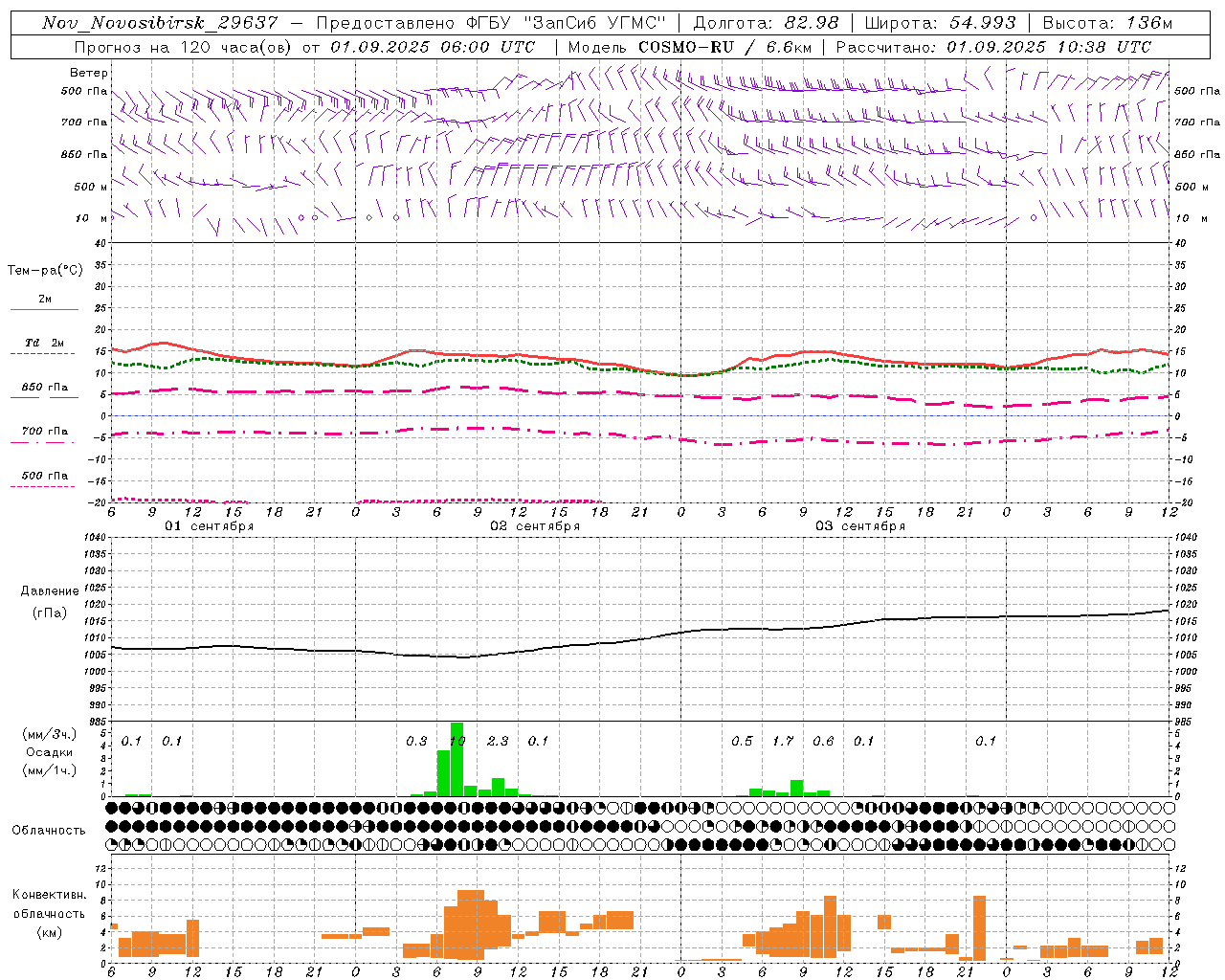Click the Td 2м dew point legend entry
The width and height of the screenshot is (1225, 980).
(45, 343)
